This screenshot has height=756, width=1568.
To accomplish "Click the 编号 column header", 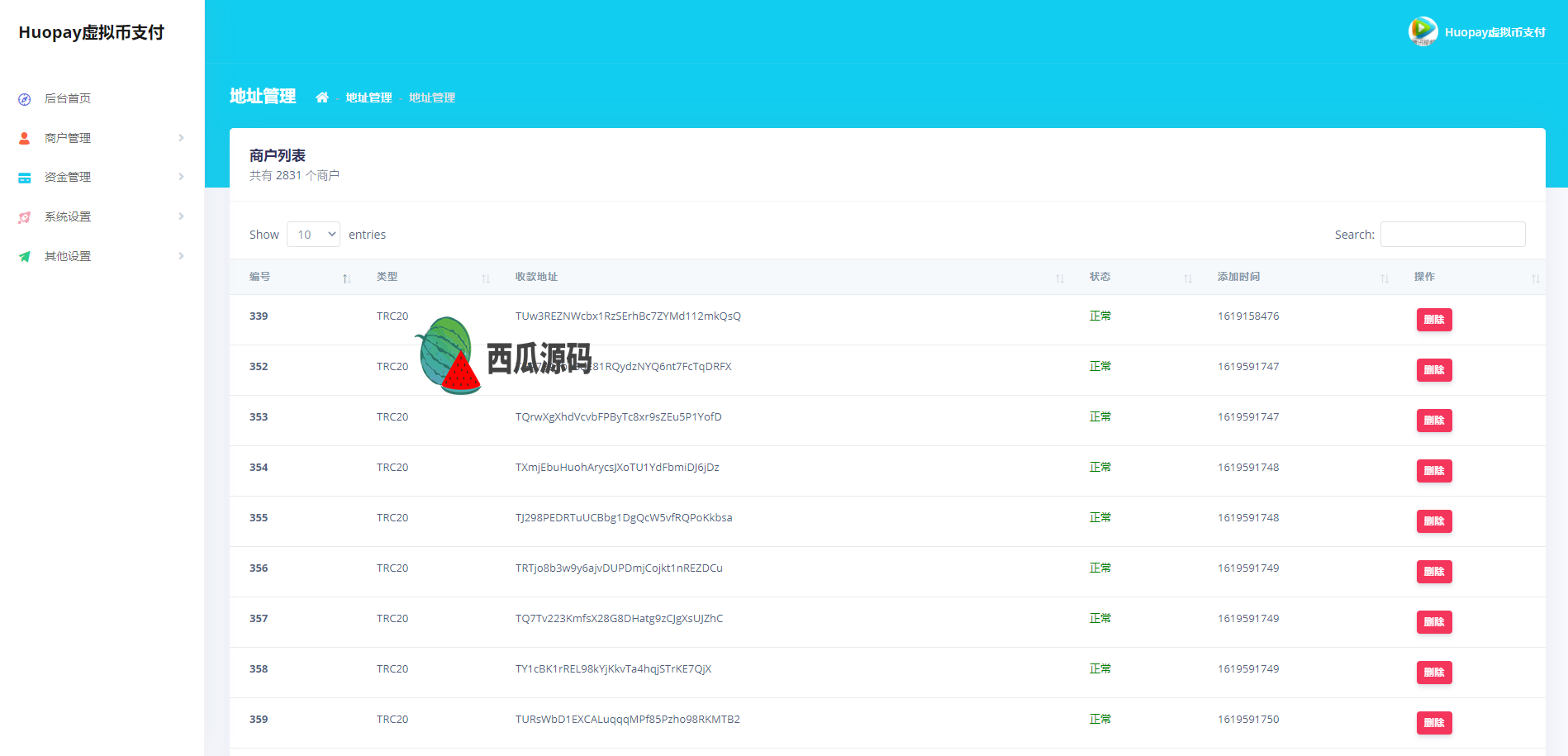I will [293, 277].
